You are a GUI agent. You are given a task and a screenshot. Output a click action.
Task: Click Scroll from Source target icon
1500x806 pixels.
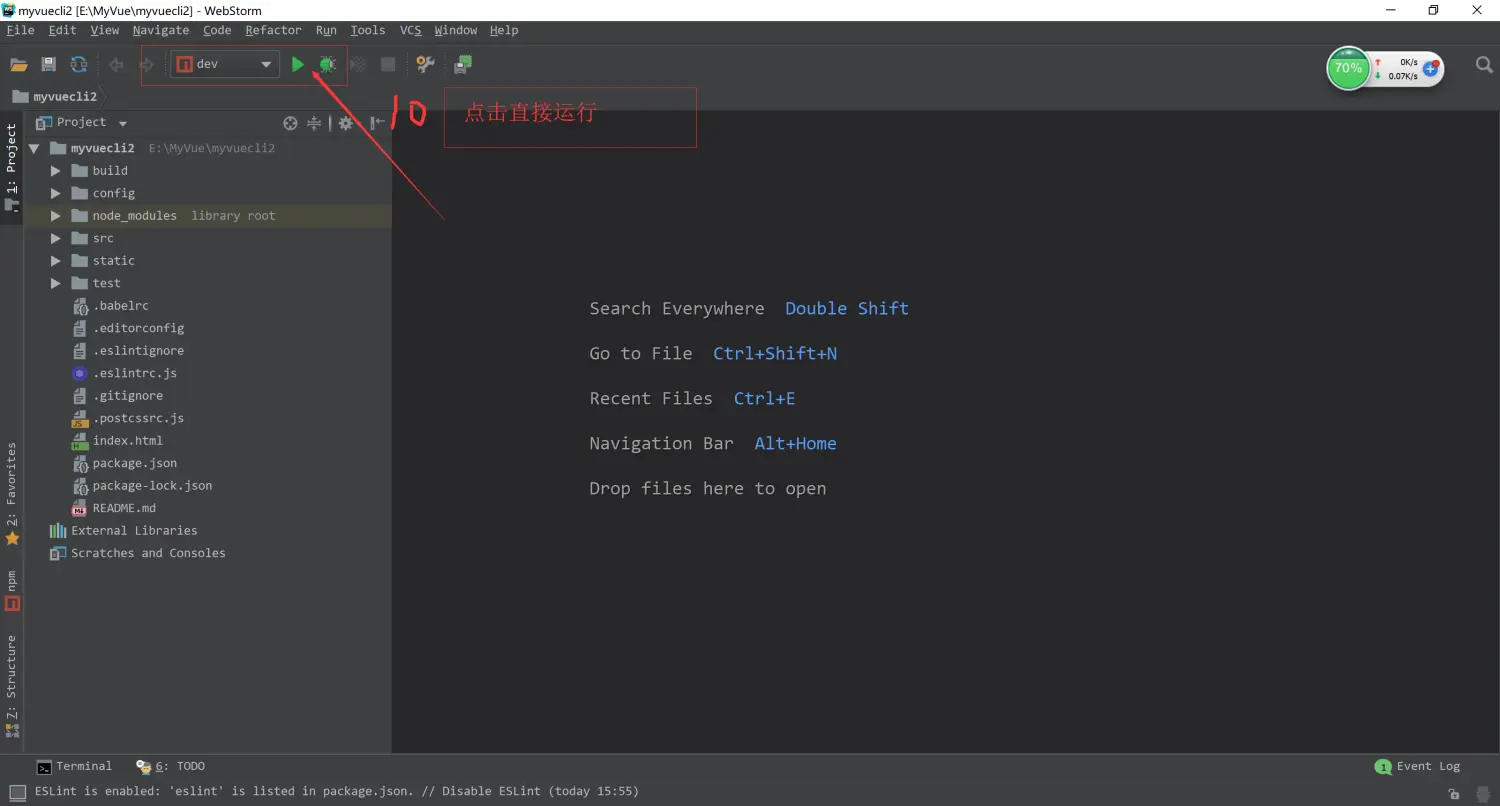coord(290,123)
